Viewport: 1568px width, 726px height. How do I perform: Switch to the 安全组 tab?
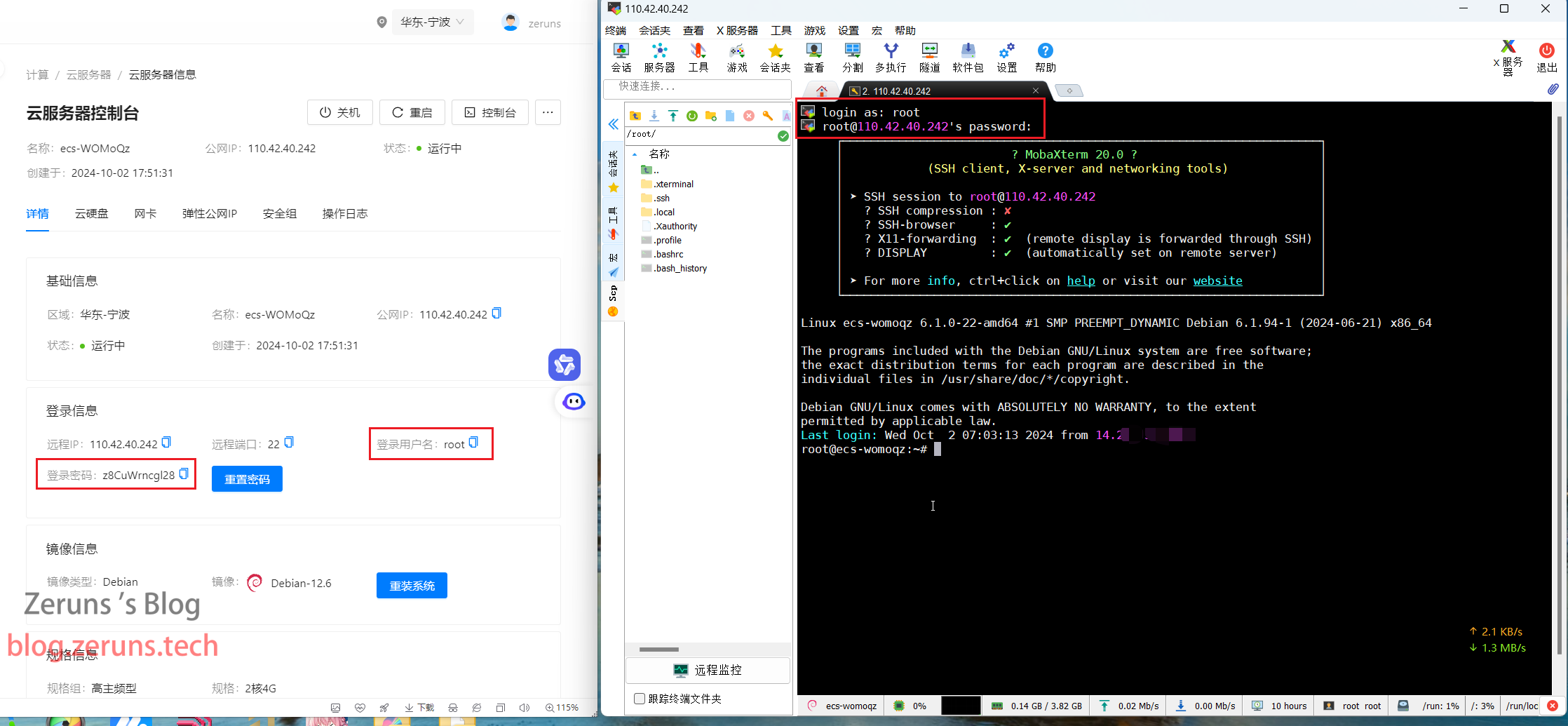click(x=279, y=213)
